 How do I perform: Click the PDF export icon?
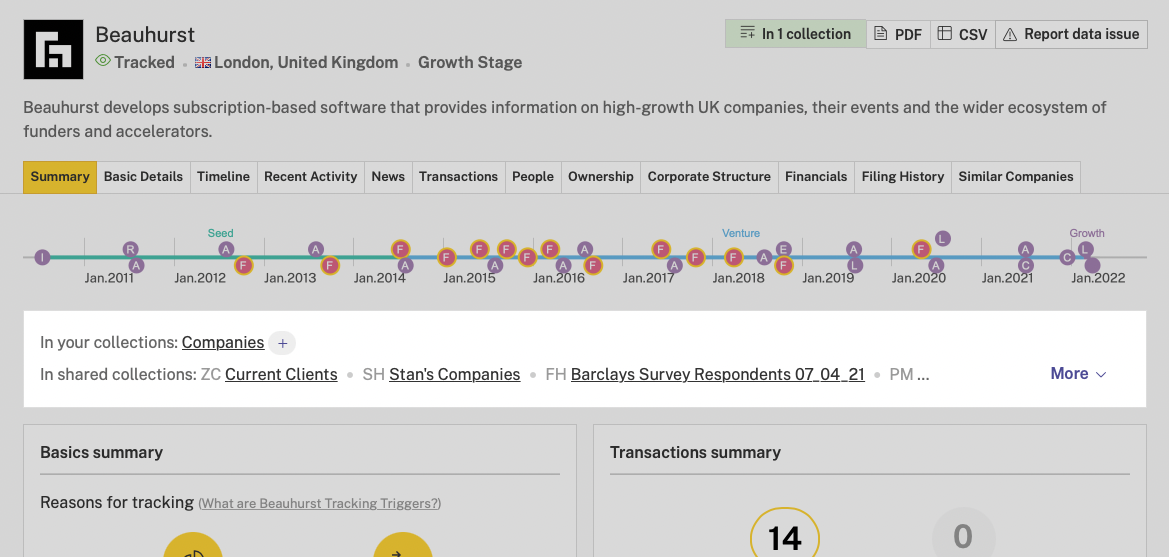(880, 34)
